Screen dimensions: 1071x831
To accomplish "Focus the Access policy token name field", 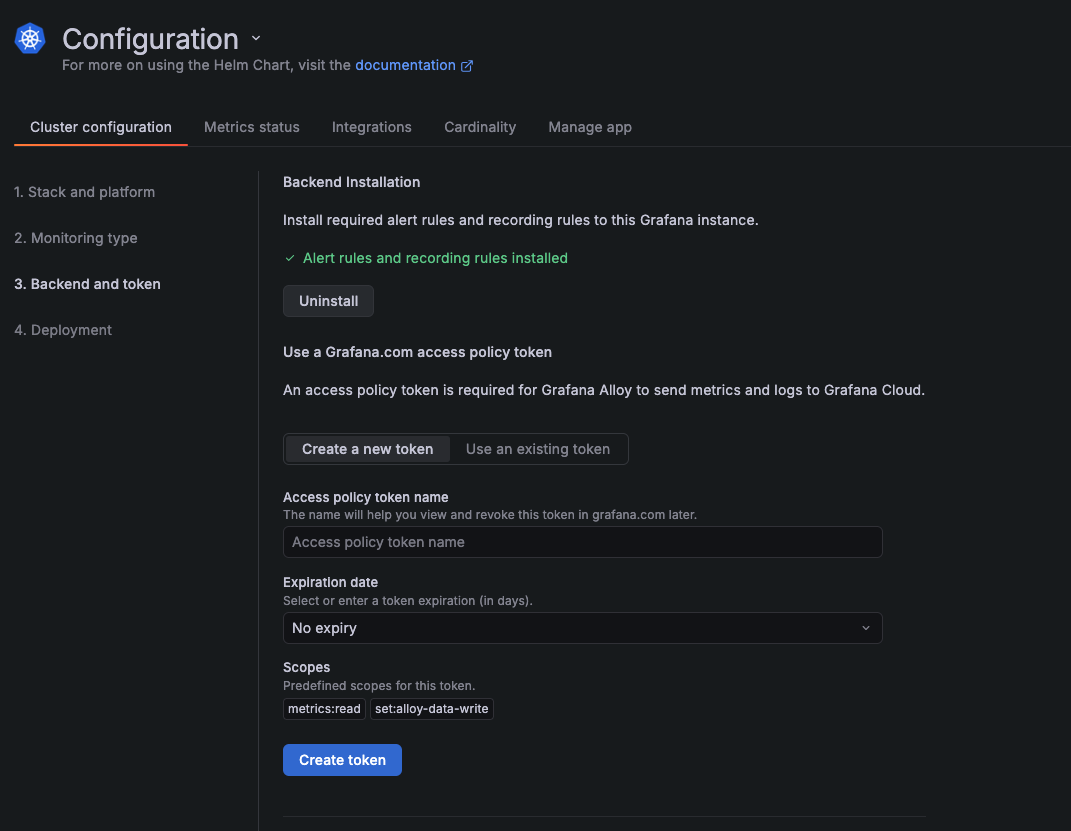I will coord(582,542).
